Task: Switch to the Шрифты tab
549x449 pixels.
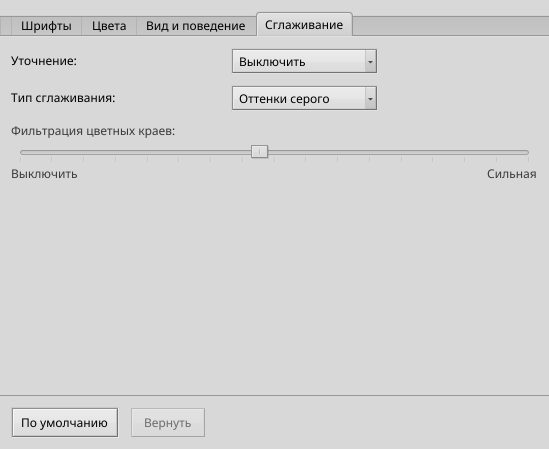Action: pyautogui.click(x=46, y=26)
